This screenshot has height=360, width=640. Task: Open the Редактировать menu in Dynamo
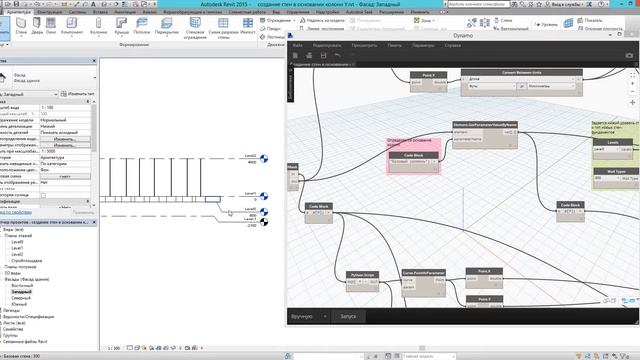pos(327,45)
